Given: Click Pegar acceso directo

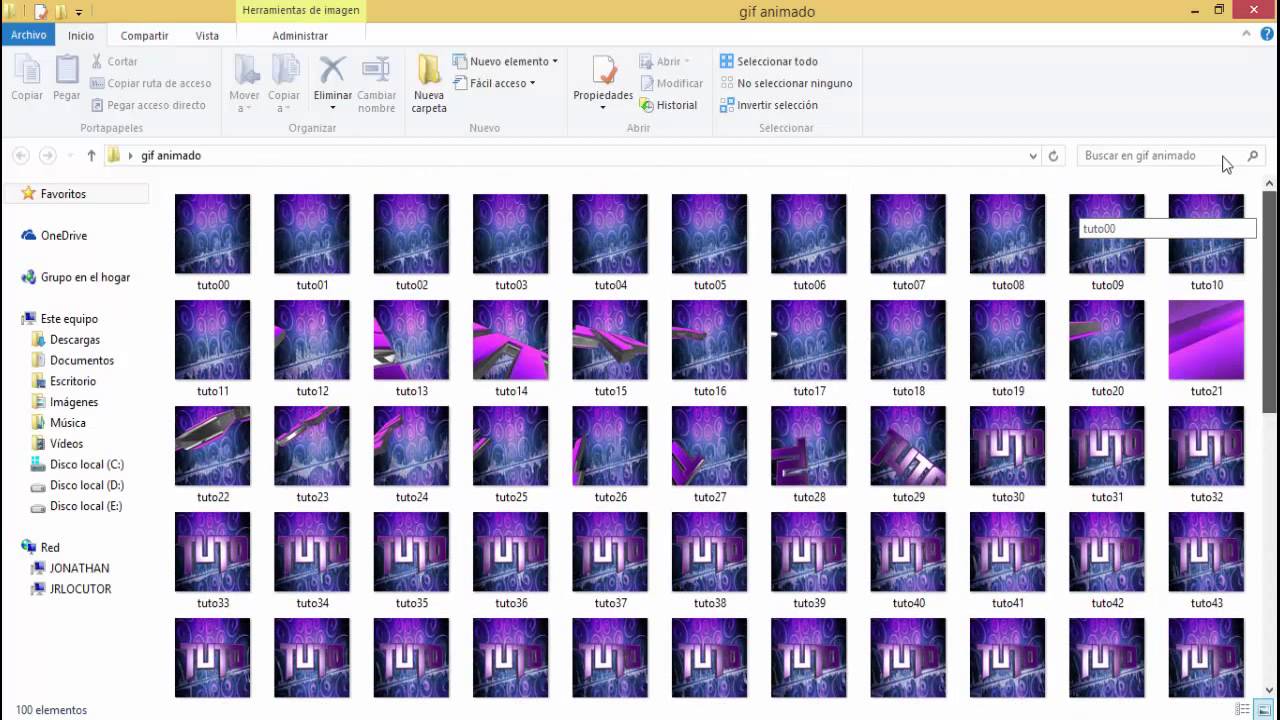Looking at the screenshot, I should tap(148, 105).
